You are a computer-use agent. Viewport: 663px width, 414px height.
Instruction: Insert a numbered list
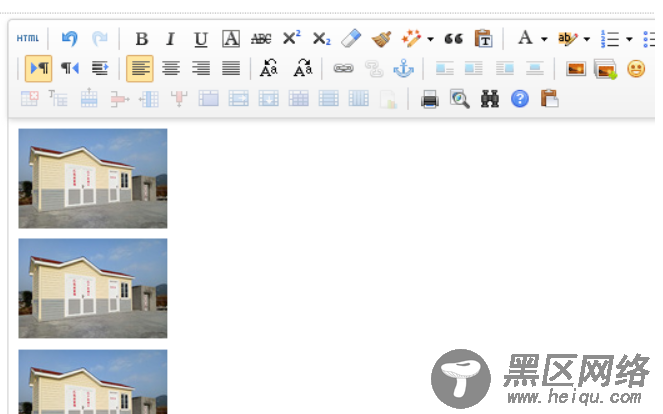click(x=610, y=39)
